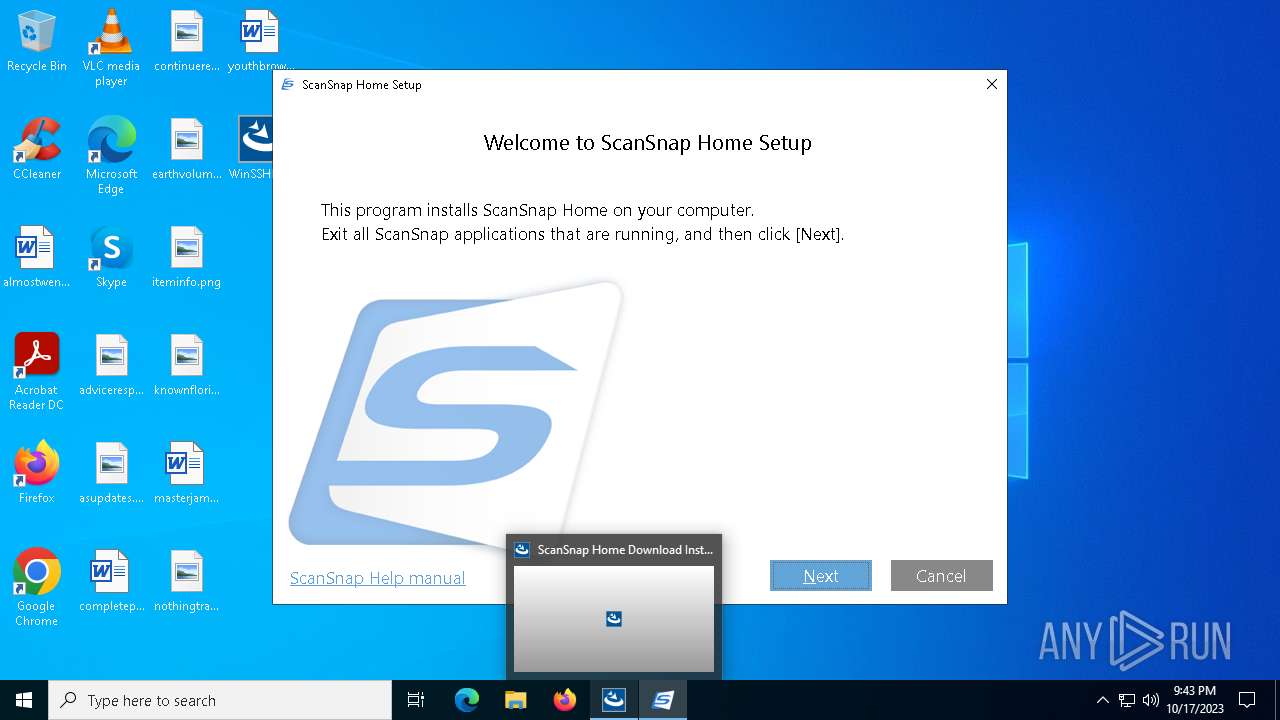
Task: Switch to ScanSnap Download Installer taskbar icon
Action: coord(614,700)
